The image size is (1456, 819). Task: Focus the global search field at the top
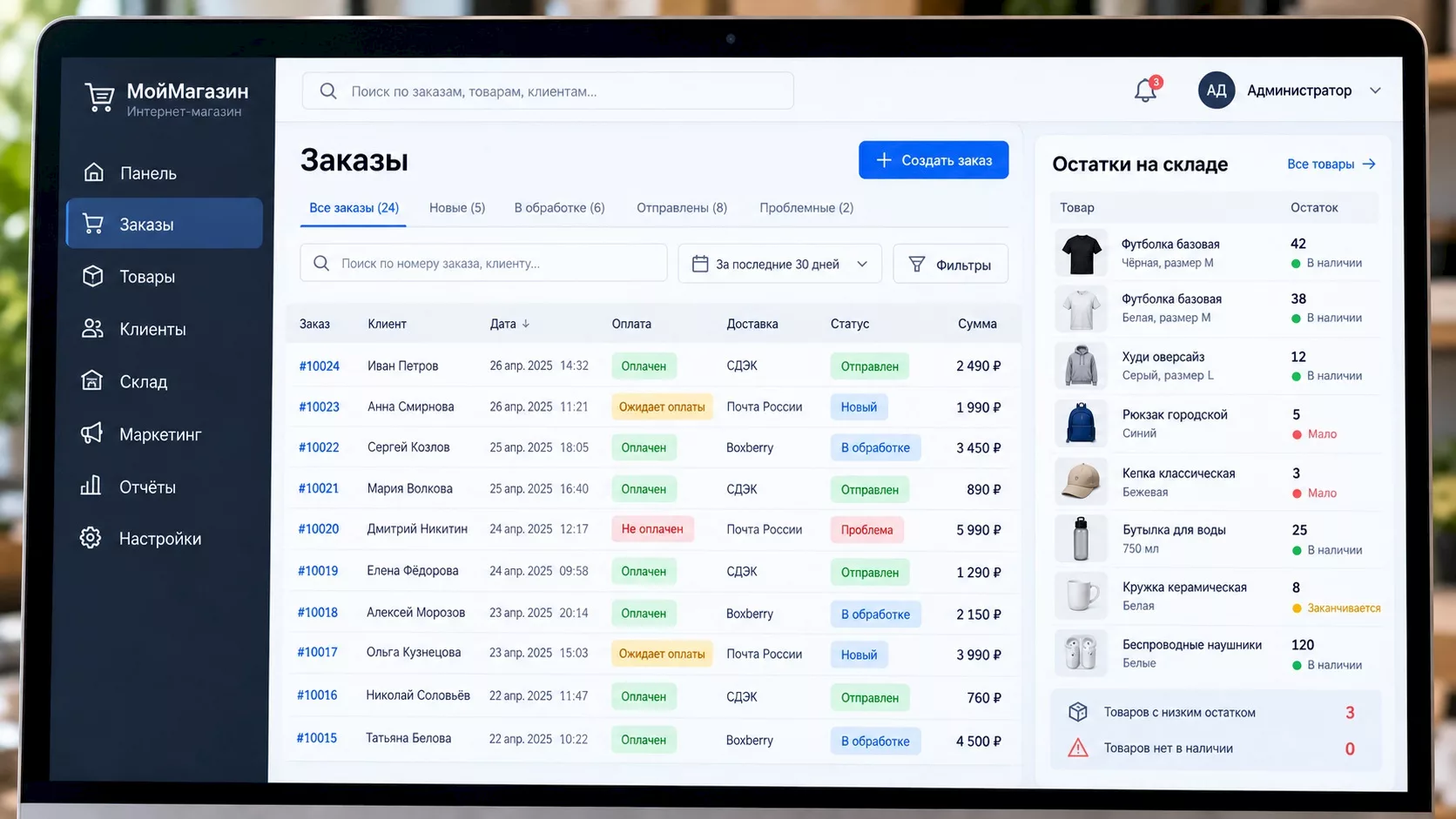tap(548, 91)
